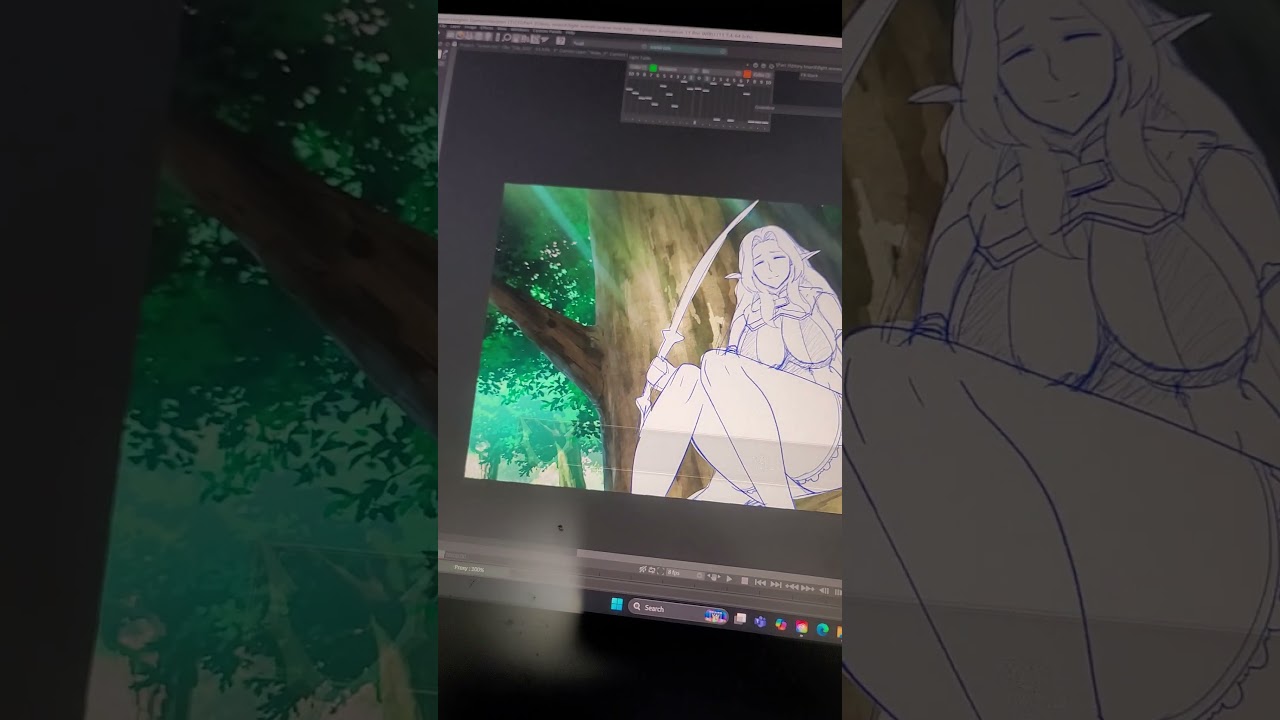
Task: Open Copilot from the taskbar
Action: pyautogui.click(x=781, y=624)
